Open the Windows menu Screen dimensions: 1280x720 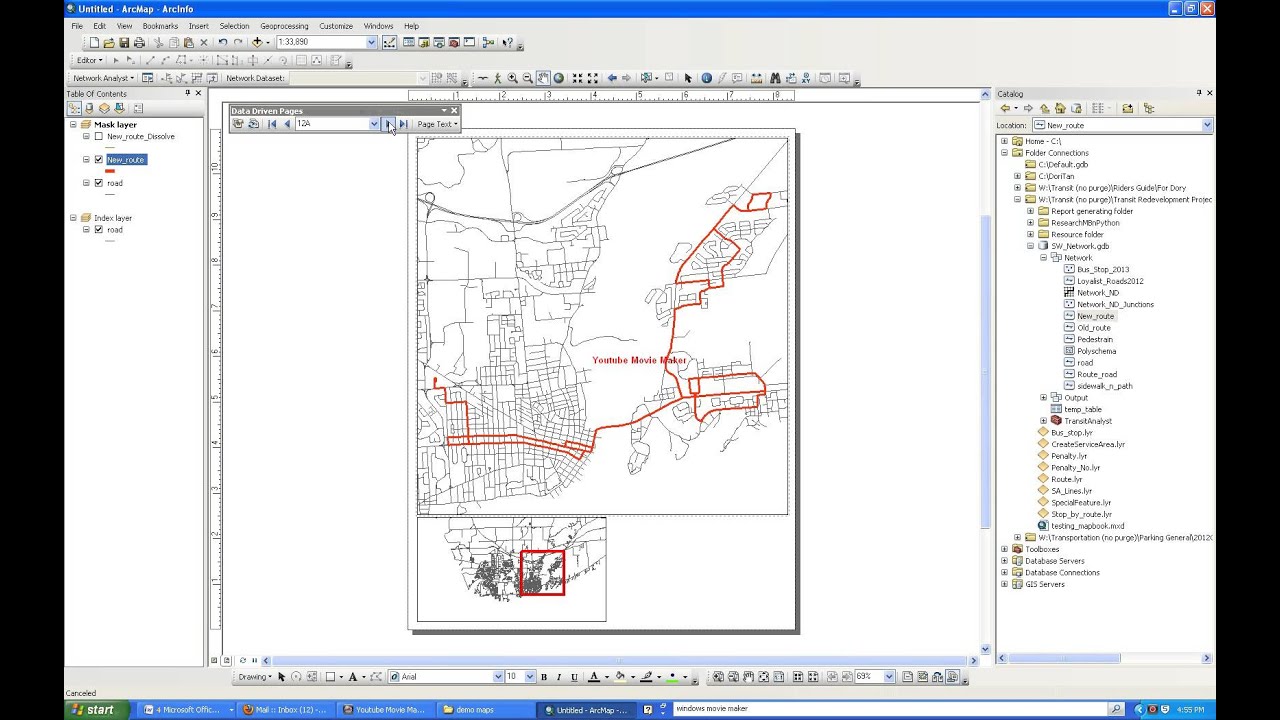[x=378, y=26]
